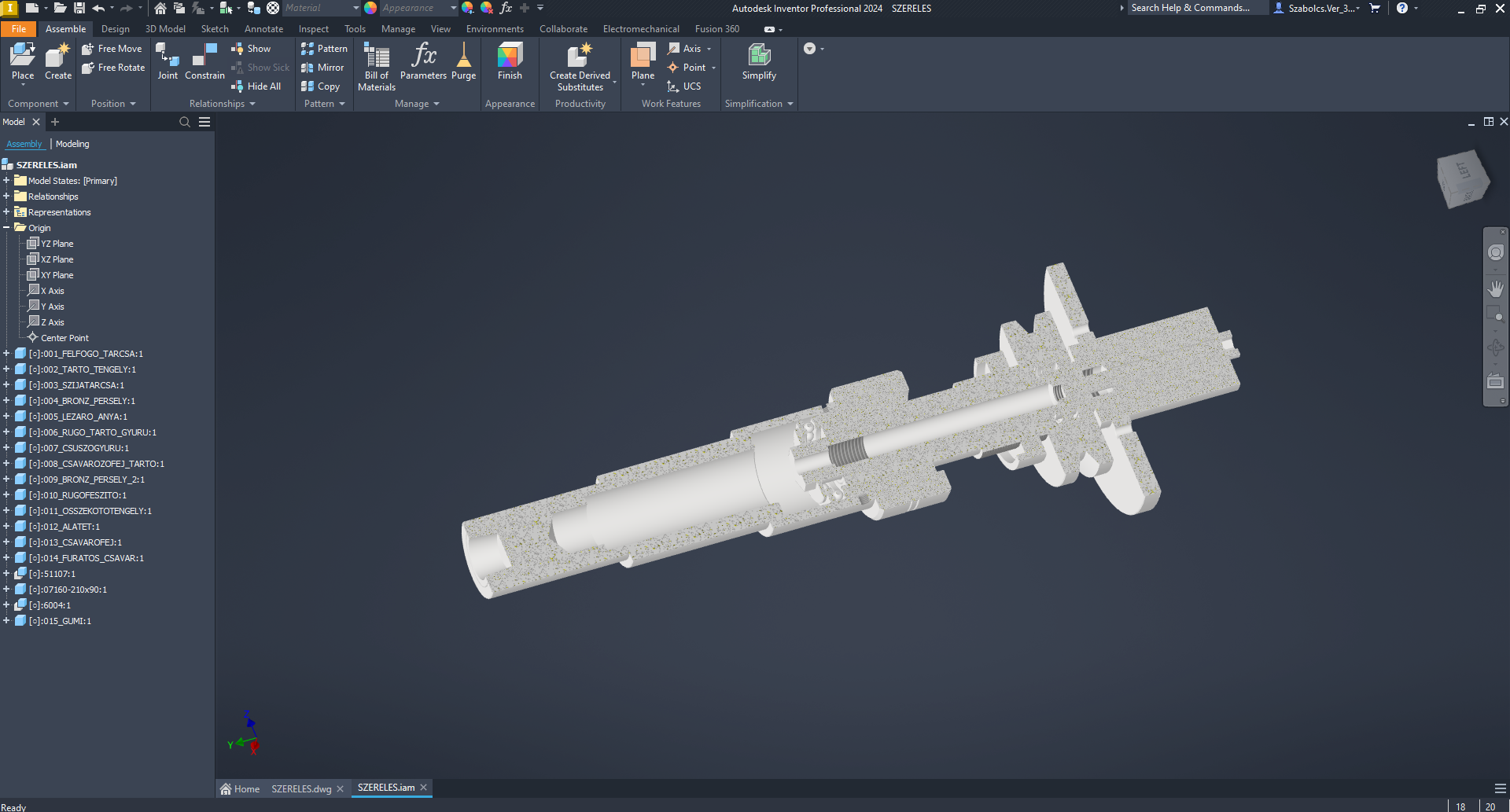Viewport: 1510px width, 812px height.
Task: Open the File menu
Action: 19,29
